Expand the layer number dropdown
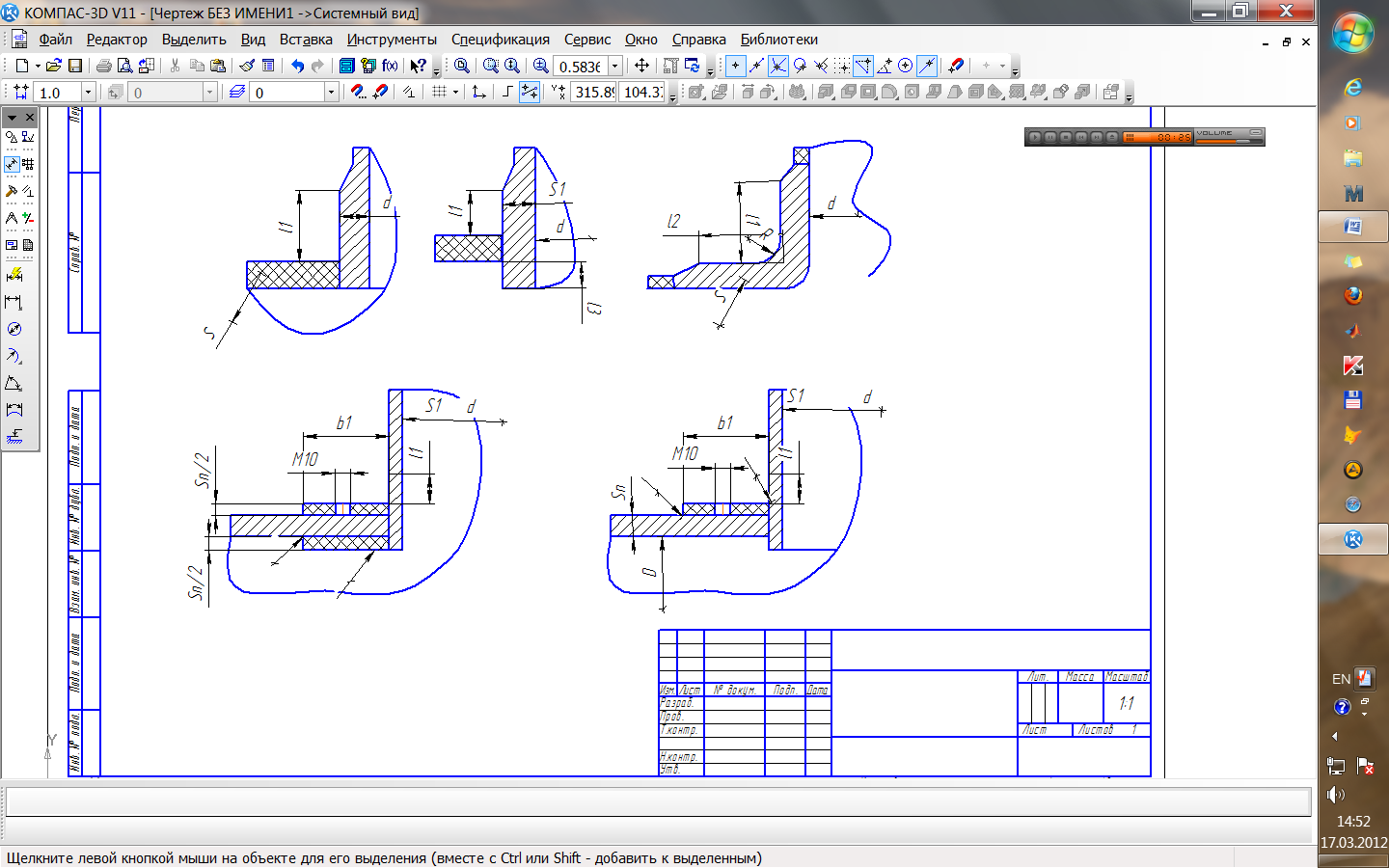The width and height of the screenshot is (1389, 868). [331, 92]
